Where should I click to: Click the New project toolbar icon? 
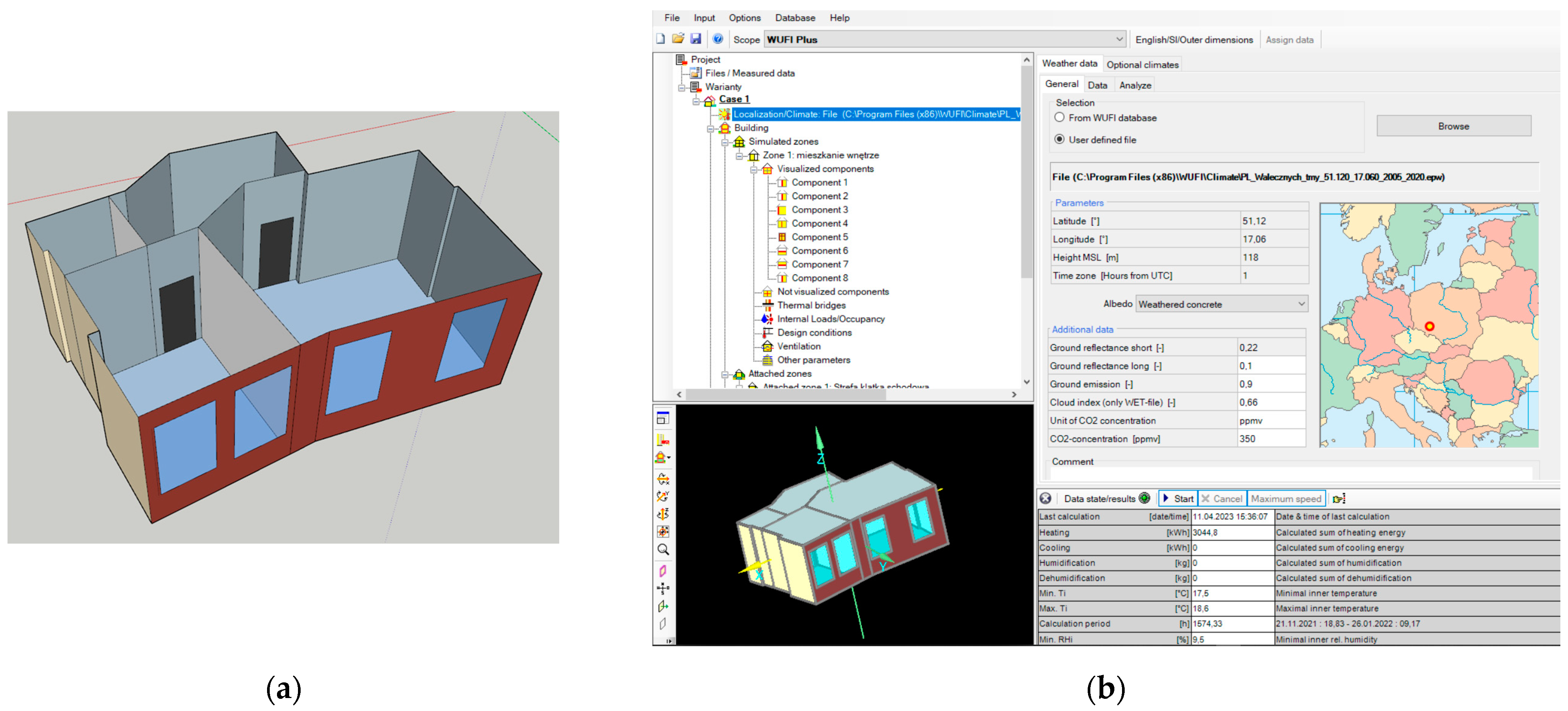coord(660,39)
